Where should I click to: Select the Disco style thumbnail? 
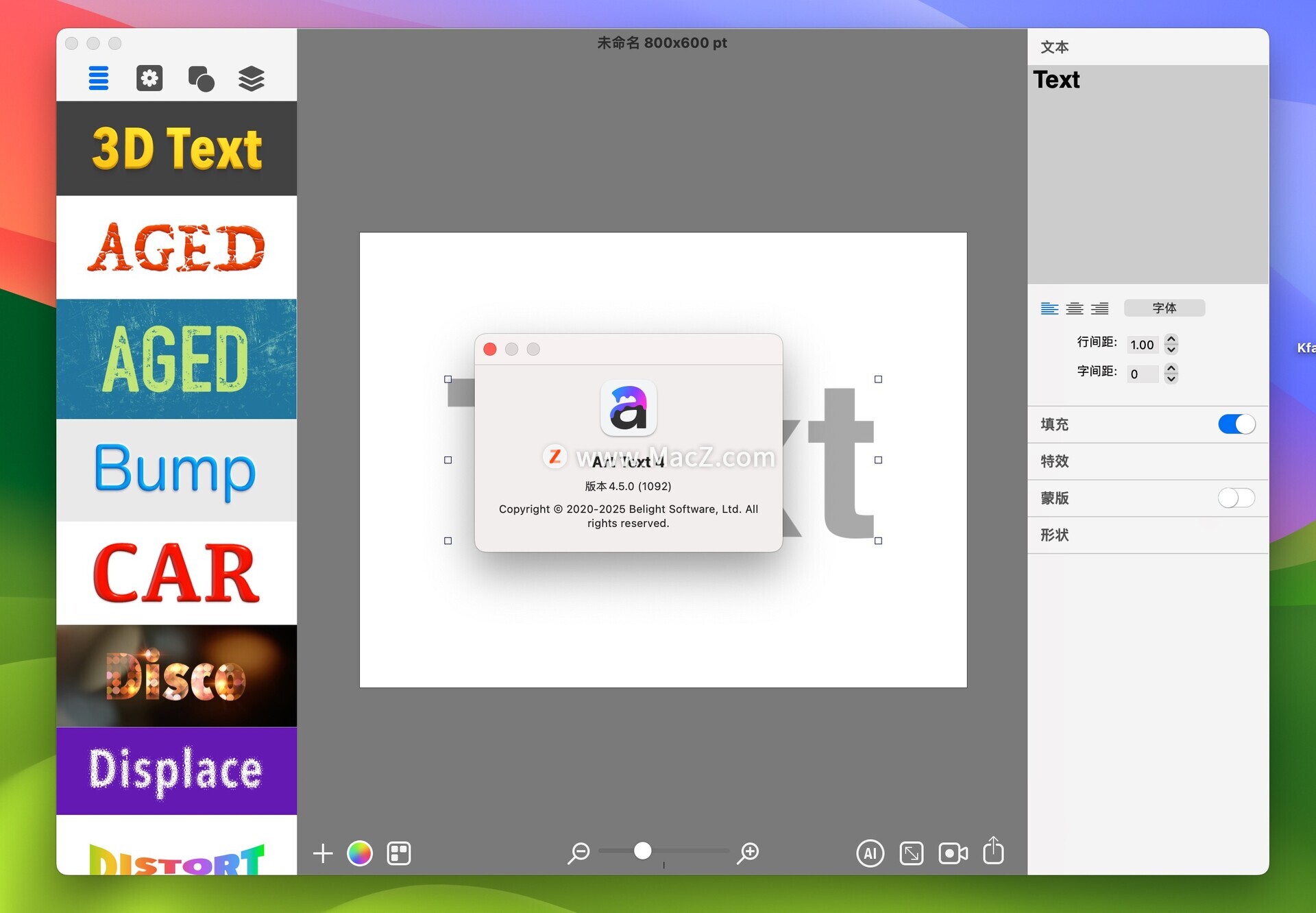pyautogui.click(x=177, y=676)
